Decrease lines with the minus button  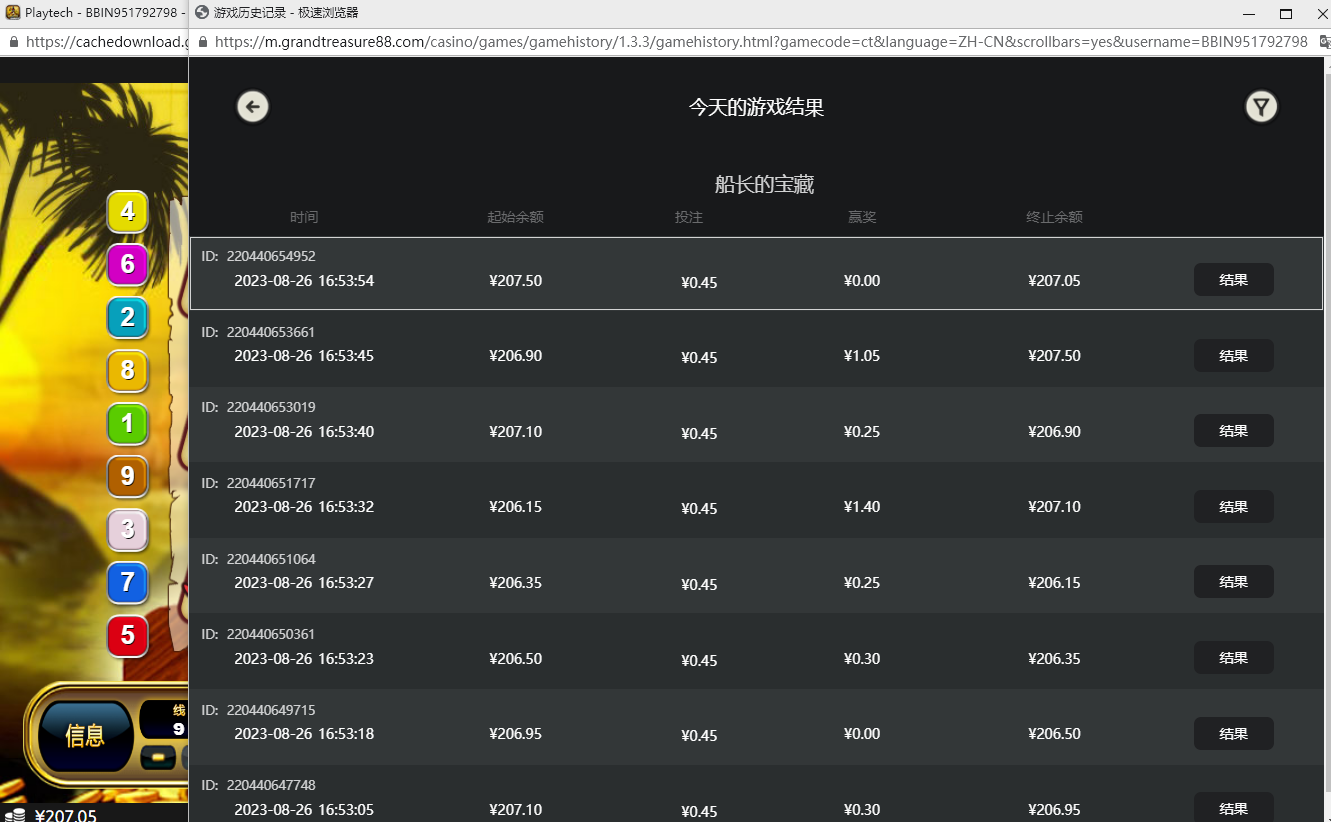158,757
